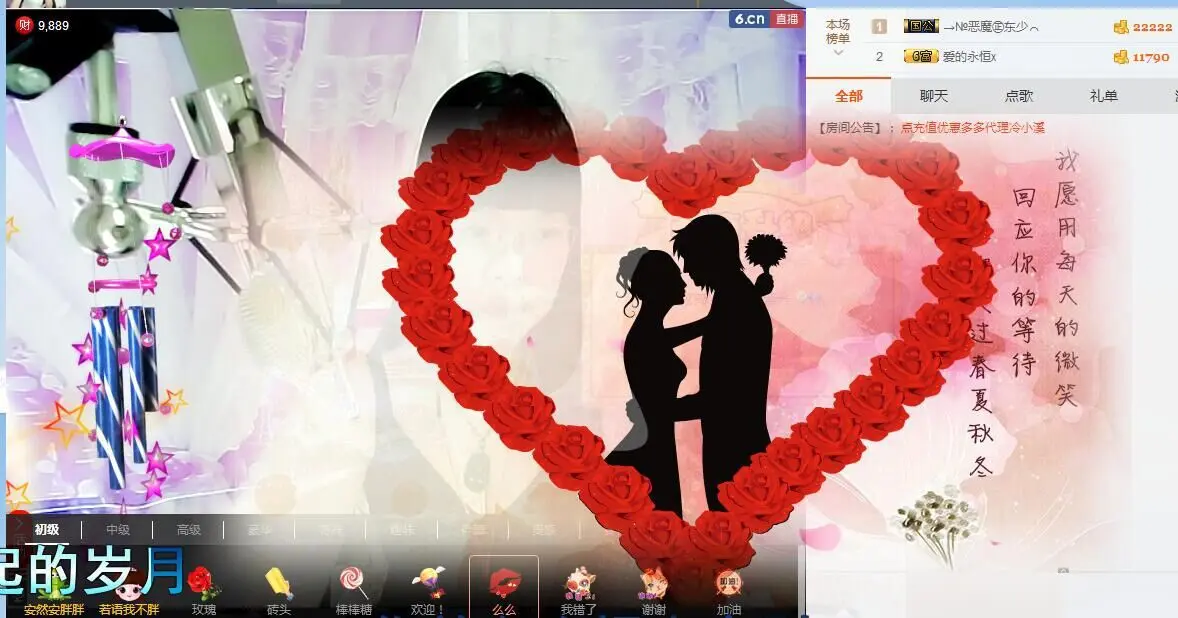Choose the 安然安胖胖 frog gift
Screen dimensions: 1178x618
pyautogui.click(x=54, y=593)
